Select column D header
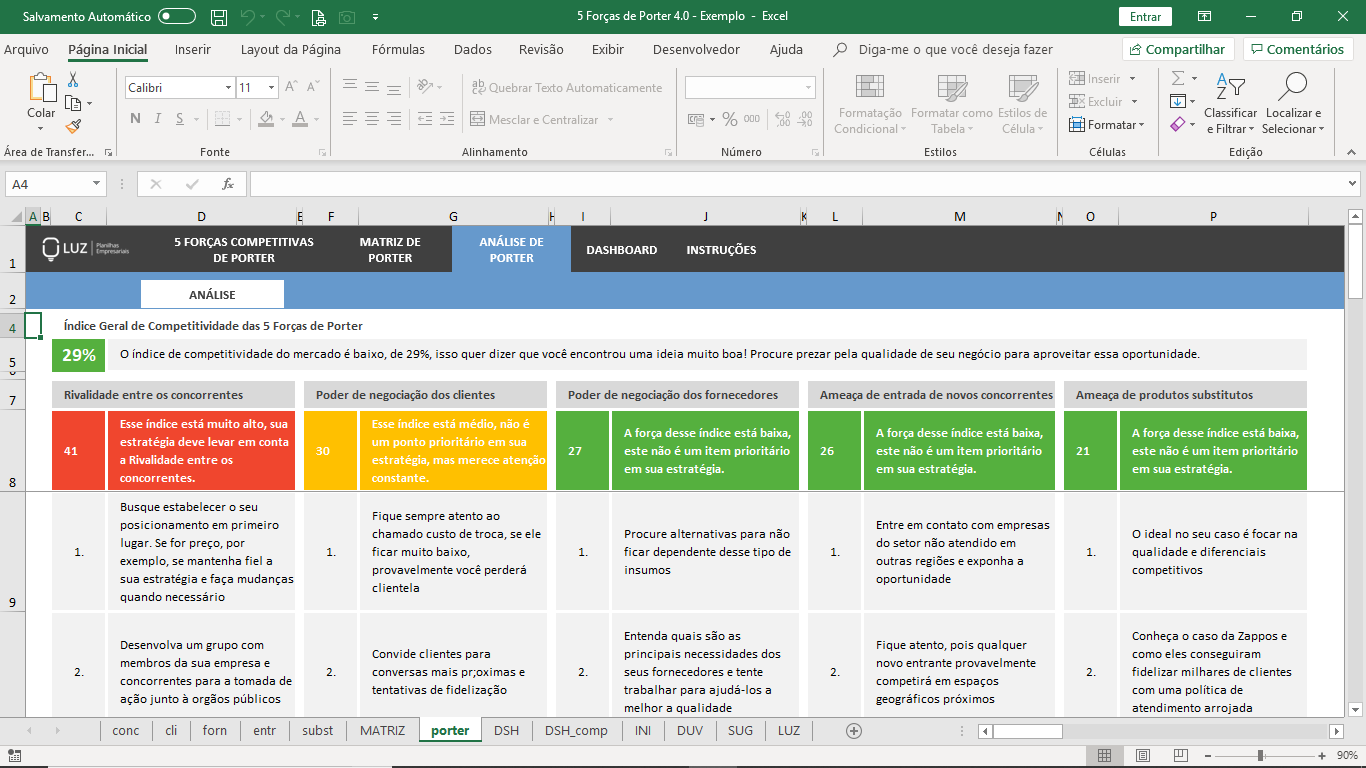The width and height of the screenshot is (1366, 768). tap(201, 216)
